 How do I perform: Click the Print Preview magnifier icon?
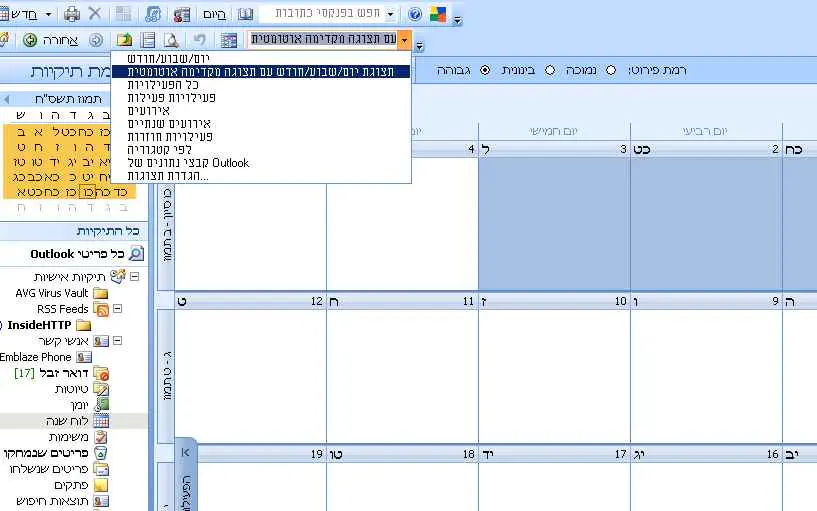(171, 40)
